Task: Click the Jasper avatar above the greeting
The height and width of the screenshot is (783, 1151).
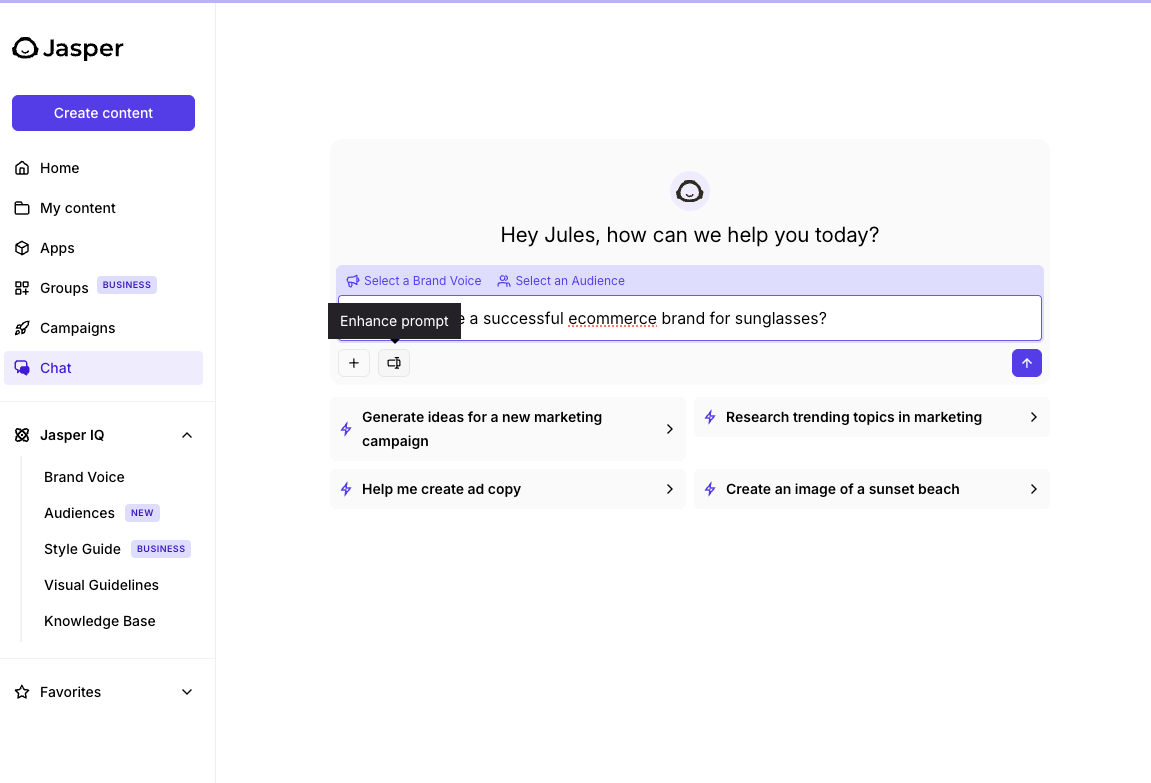Action: [690, 192]
